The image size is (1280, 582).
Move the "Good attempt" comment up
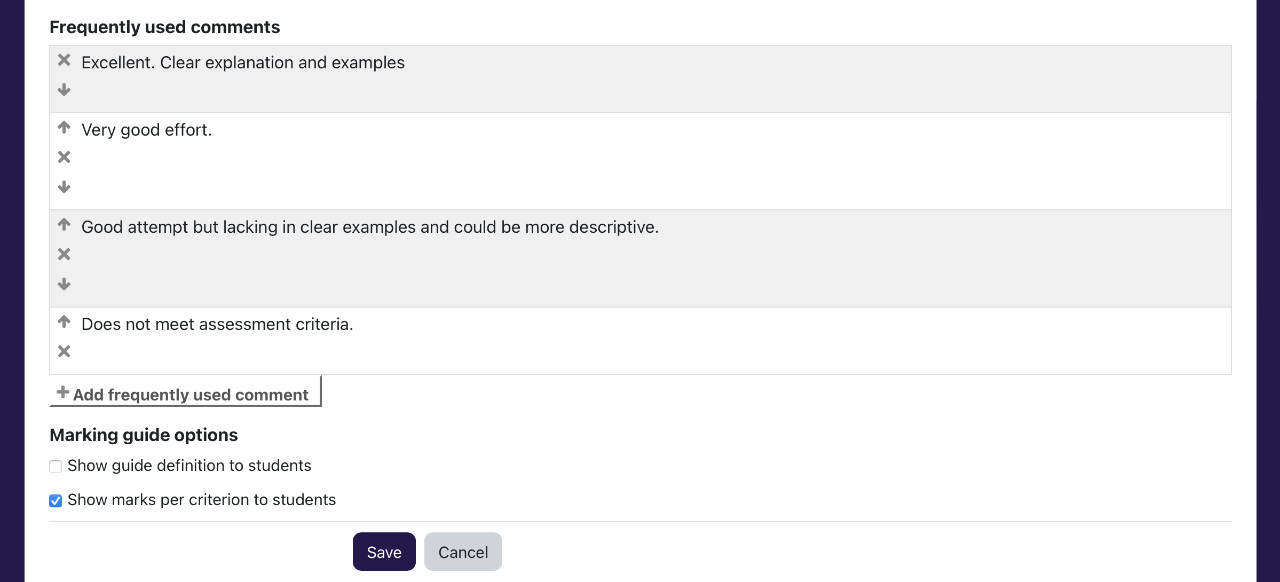[63, 224]
